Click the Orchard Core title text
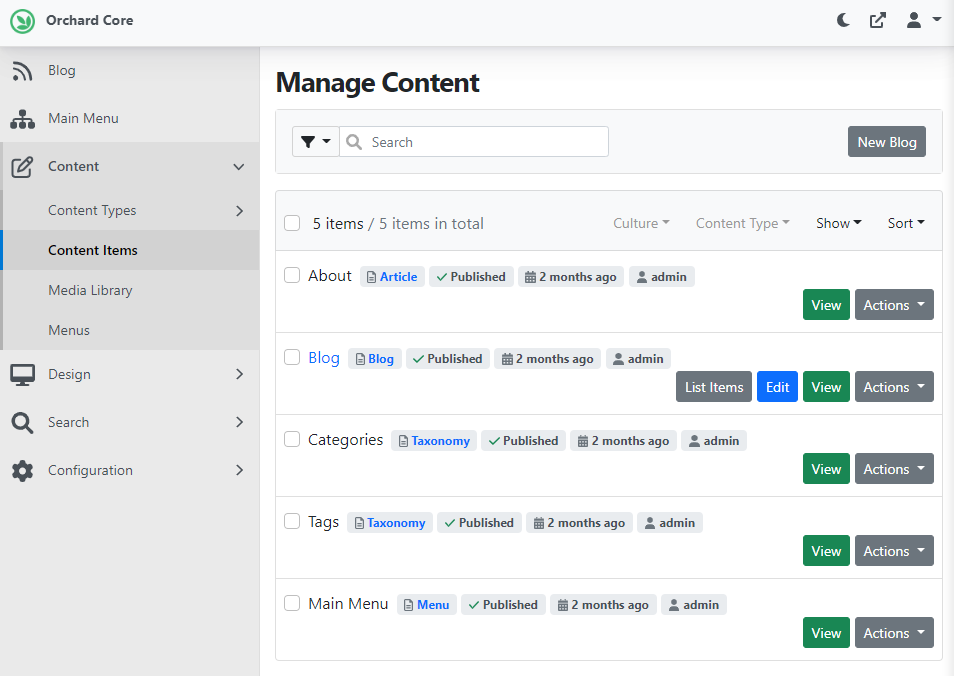954x676 pixels. pyautogui.click(x=89, y=21)
